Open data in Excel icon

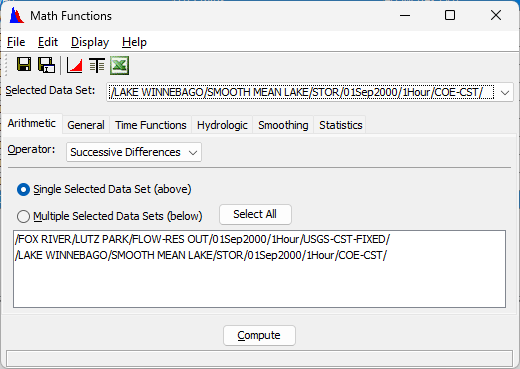[x=119, y=65]
